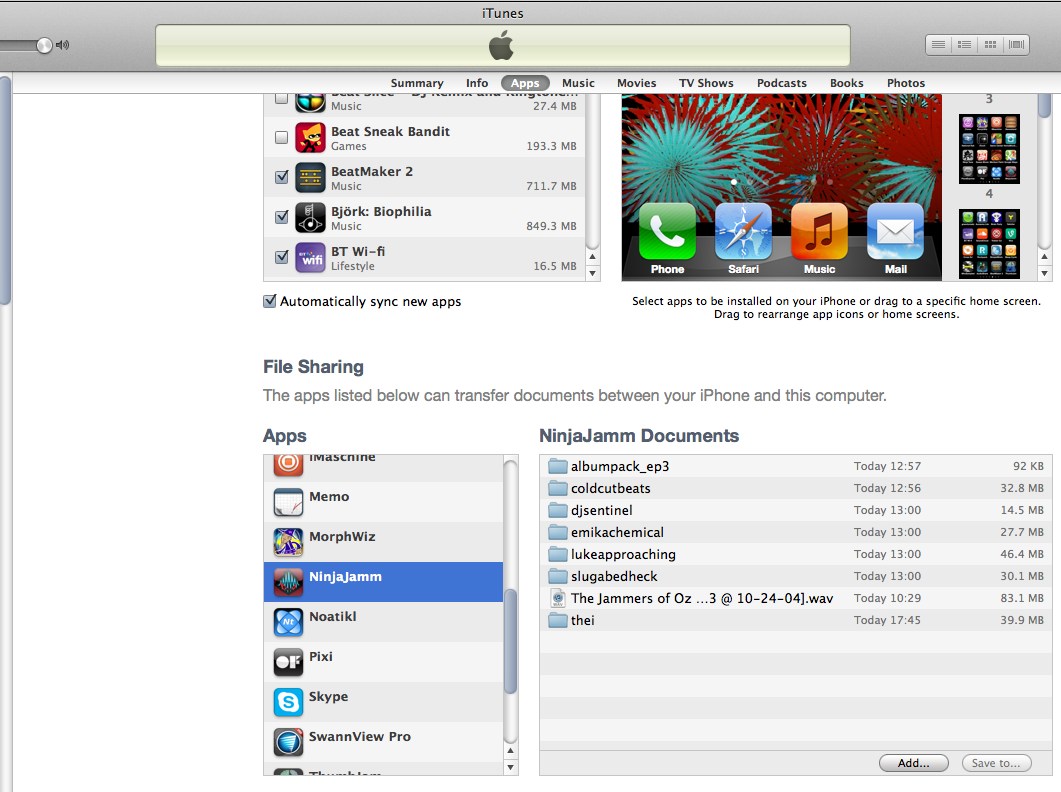1061x792 pixels.
Task: Check the Beat Sneak Bandit checkbox
Action: tap(281, 137)
